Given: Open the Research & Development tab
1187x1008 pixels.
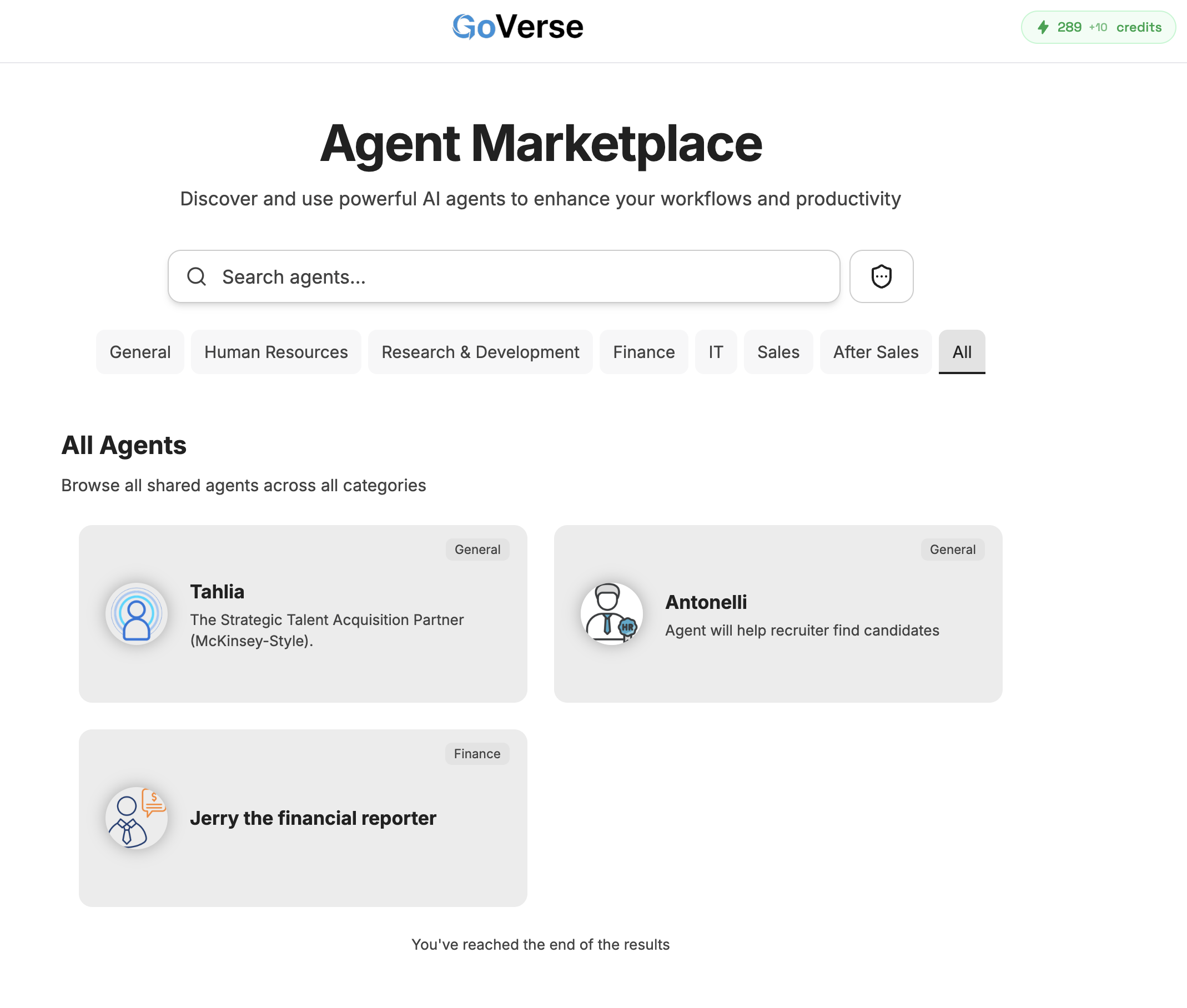Looking at the screenshot, I should [x=480, y=352].
